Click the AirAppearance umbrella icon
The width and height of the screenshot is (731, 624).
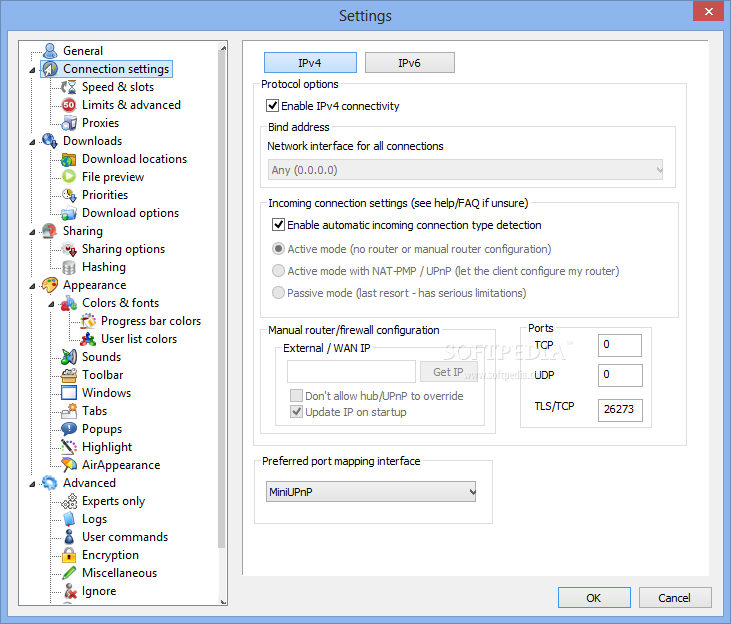[69, 465]
